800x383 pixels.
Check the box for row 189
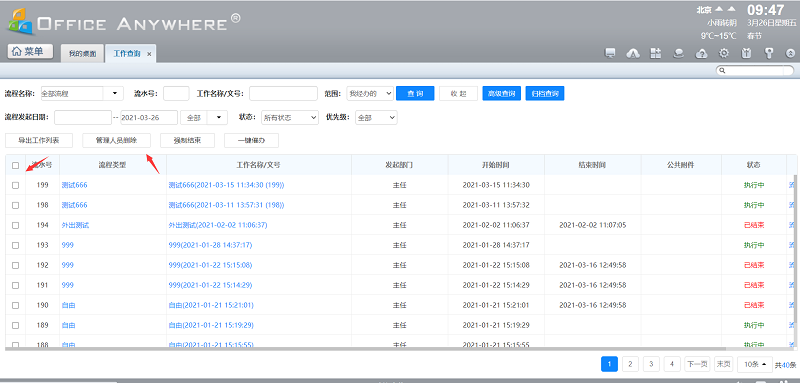pos(15,325)
